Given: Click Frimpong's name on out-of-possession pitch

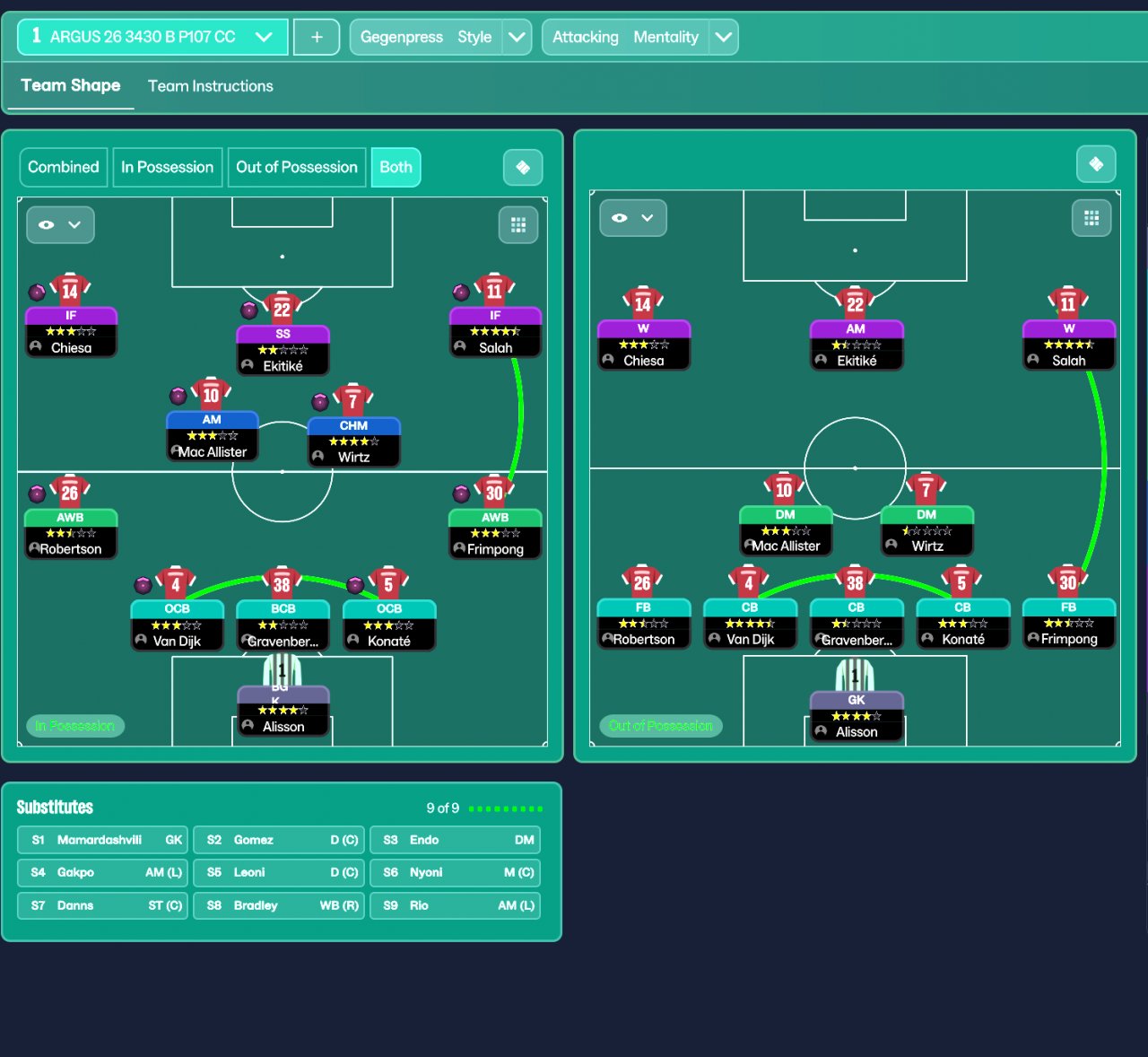Looking at the screenshot, I should pos(1069,639).
